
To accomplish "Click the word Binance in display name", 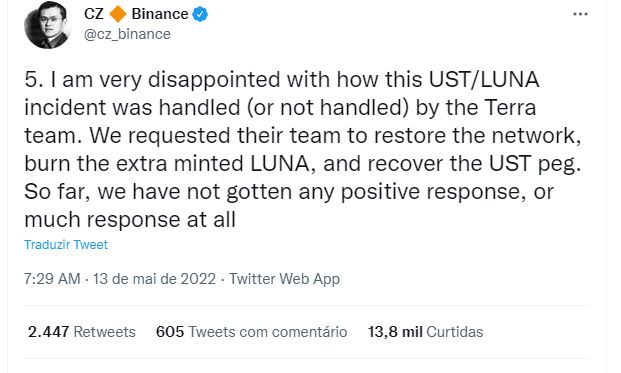I will [160, 14].
